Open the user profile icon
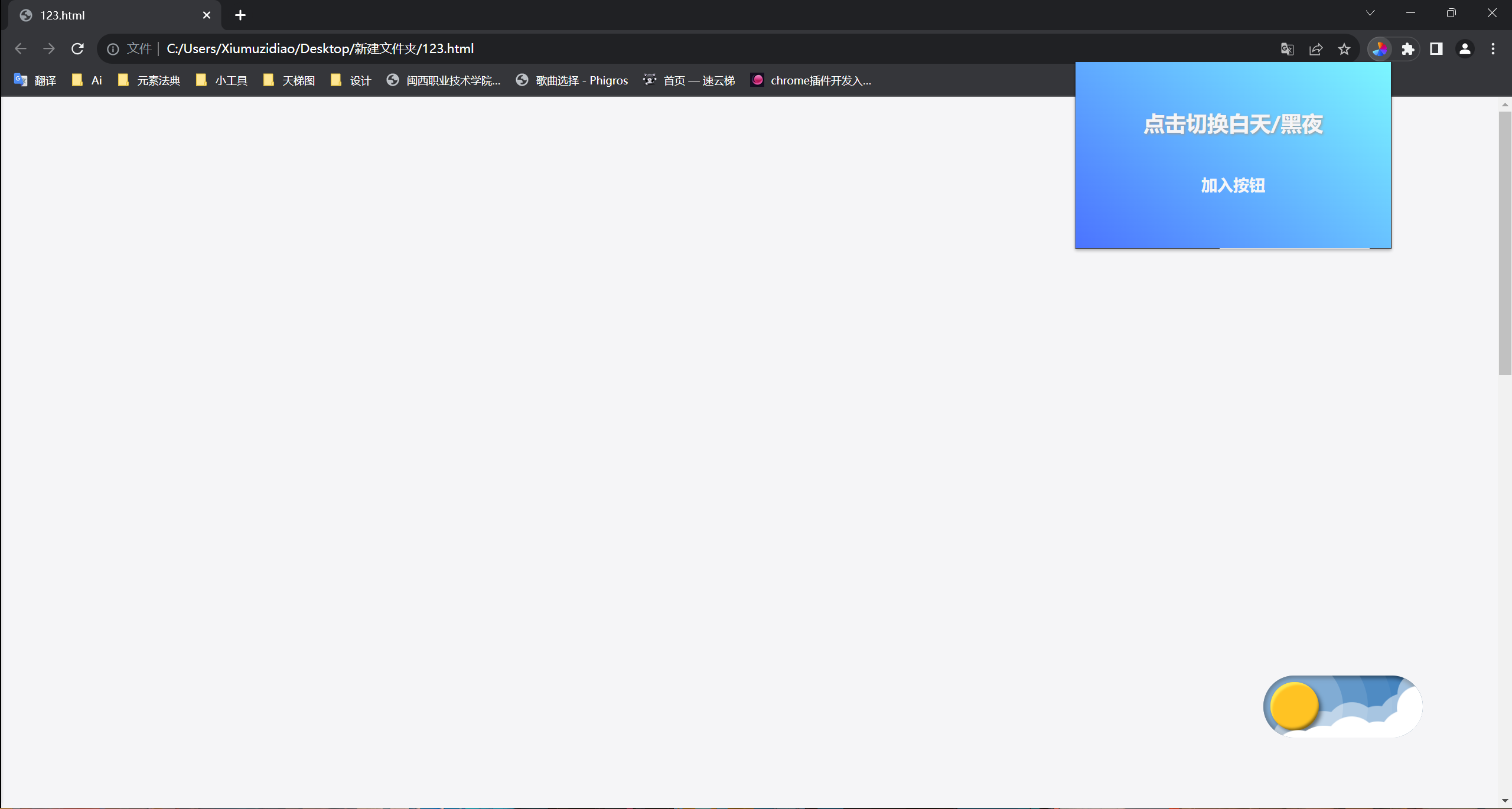The height and width of the screenshot is (809, 1512). tap(1465, 49)
